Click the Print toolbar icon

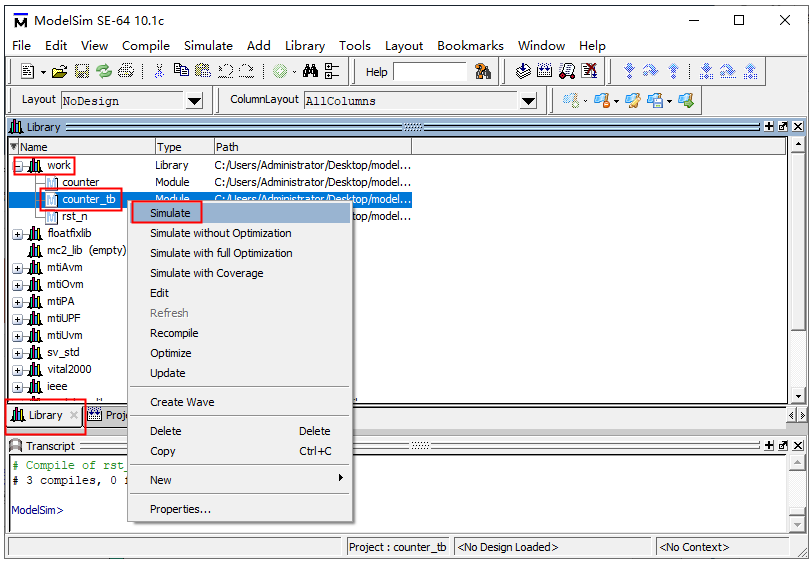coord(126,72)
